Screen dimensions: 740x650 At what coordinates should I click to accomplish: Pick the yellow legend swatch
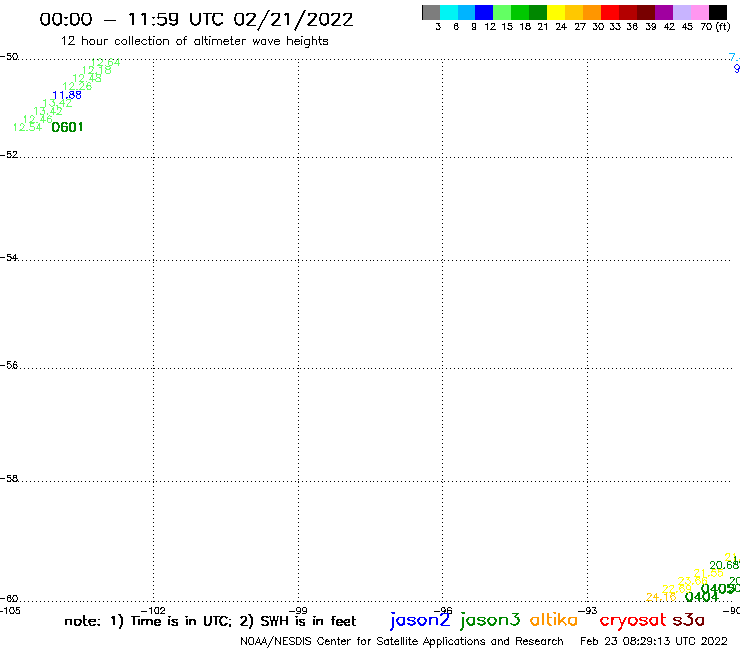click(x=556, y=12)
